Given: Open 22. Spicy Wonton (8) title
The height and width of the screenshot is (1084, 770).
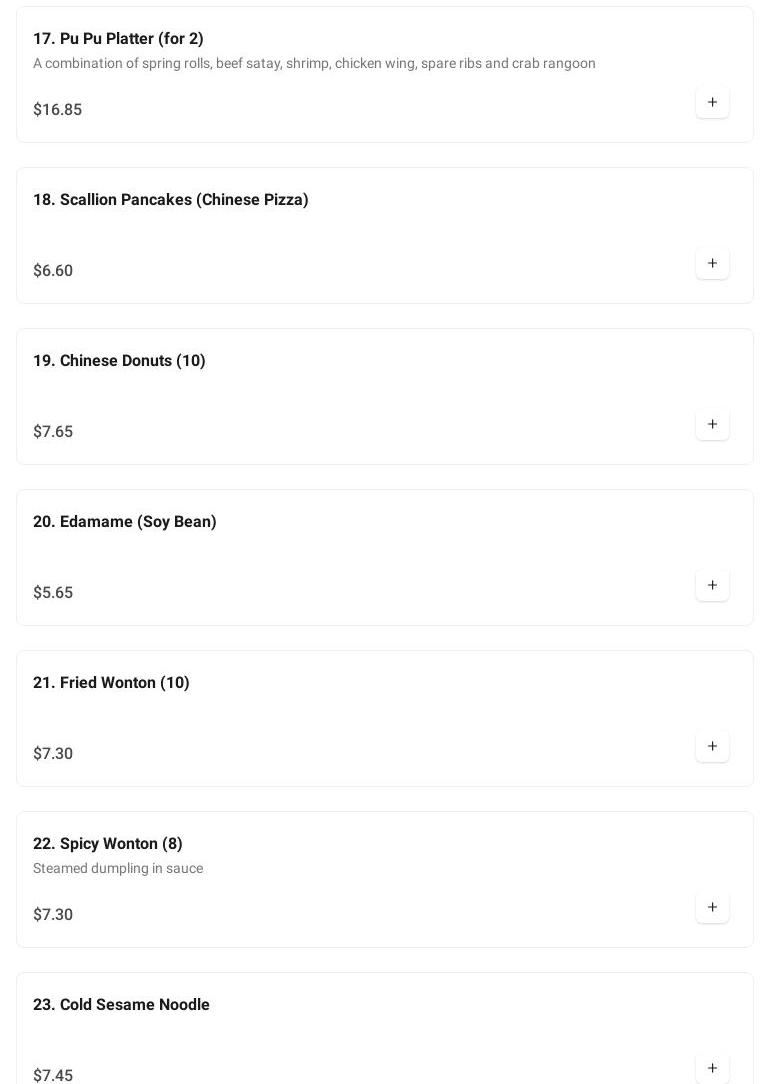Looking at the screenshot, I should (x=108, y=844).
